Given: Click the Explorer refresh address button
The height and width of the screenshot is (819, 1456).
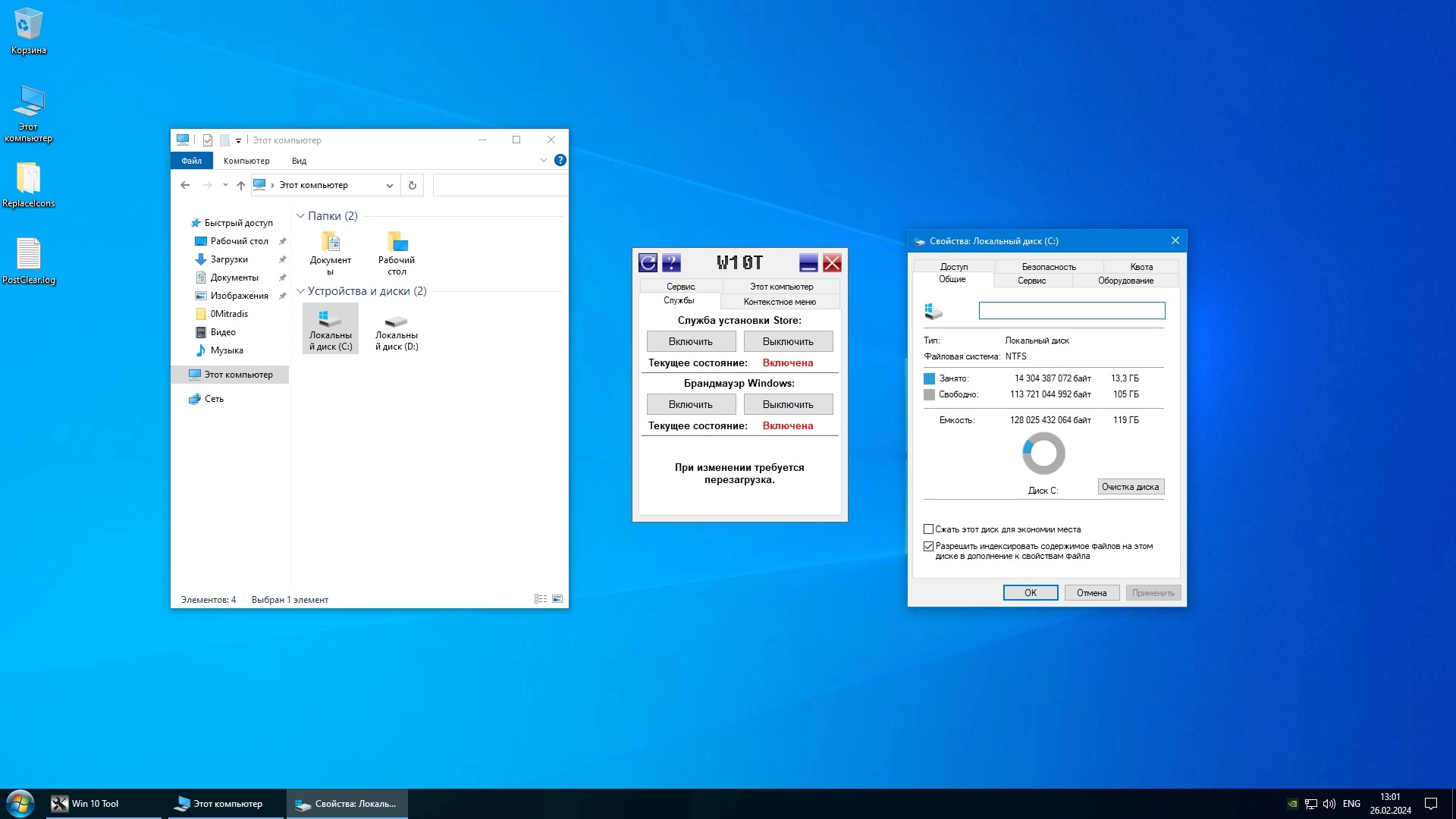Looking at the screenshot, I should pos(413,185).
